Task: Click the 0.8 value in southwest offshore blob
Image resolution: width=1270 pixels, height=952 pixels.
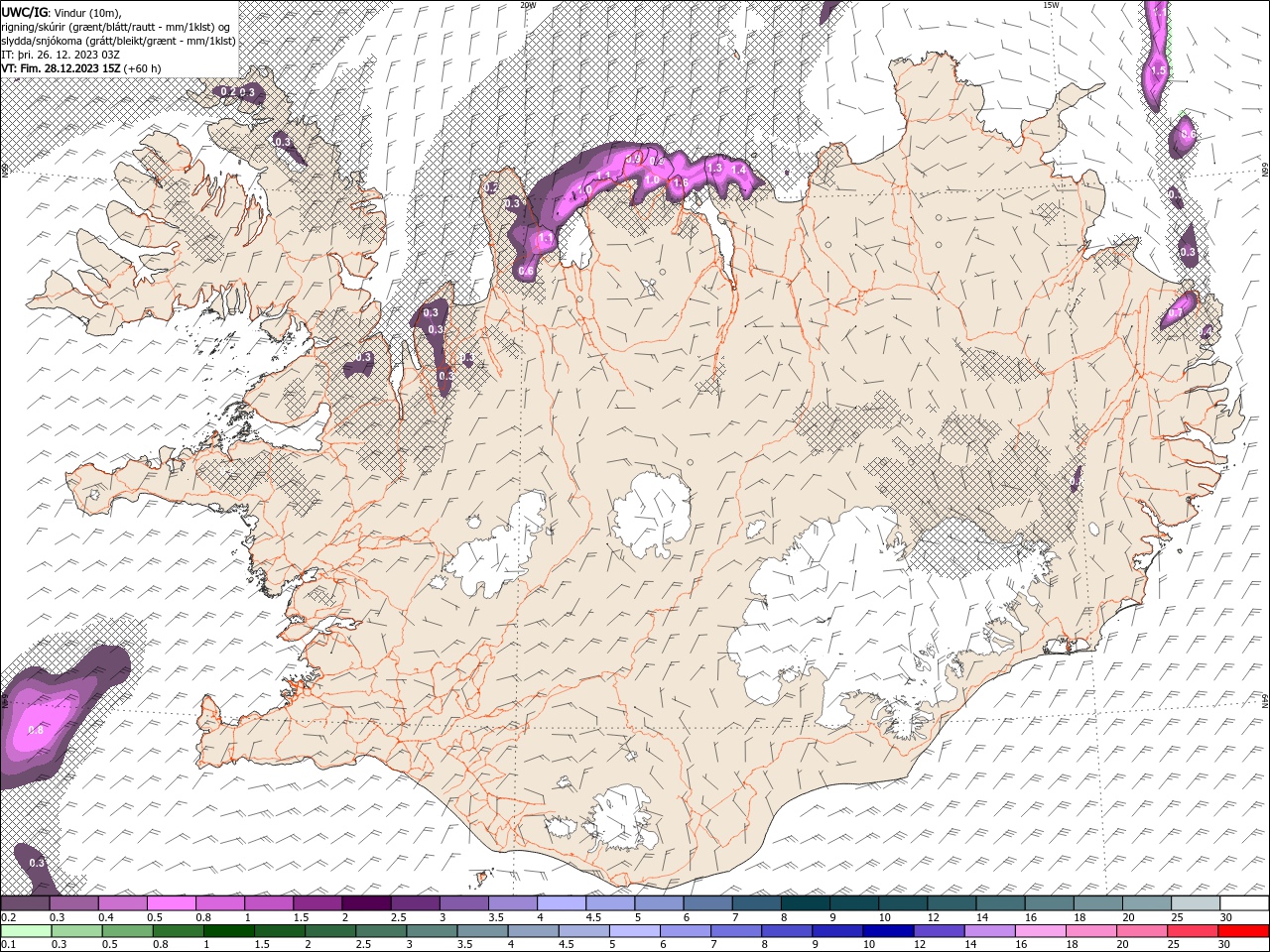Action: click(x=36, y=730)
